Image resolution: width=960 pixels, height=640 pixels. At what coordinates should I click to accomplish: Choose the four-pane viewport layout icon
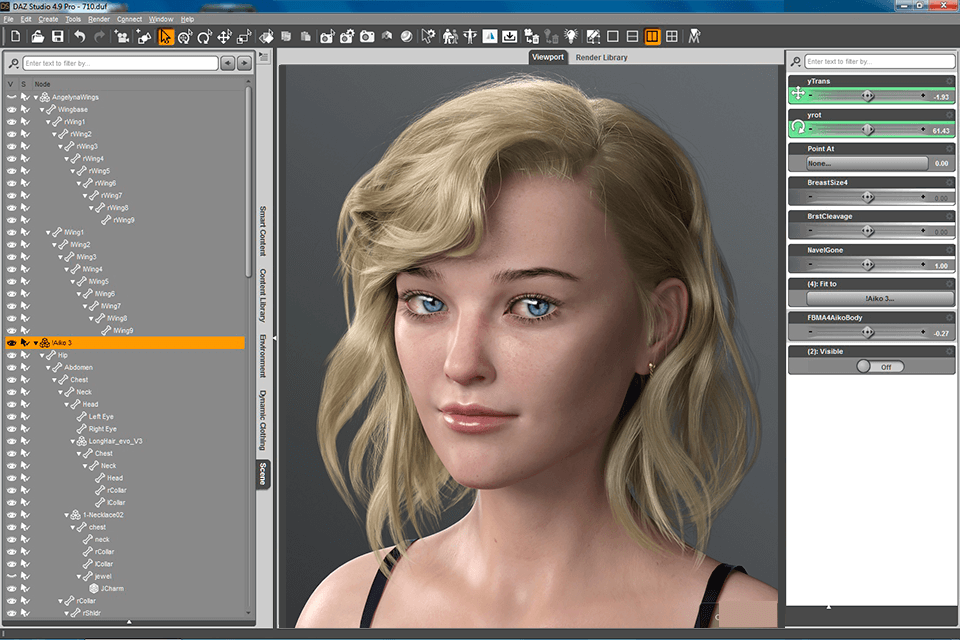coord(672,37)
